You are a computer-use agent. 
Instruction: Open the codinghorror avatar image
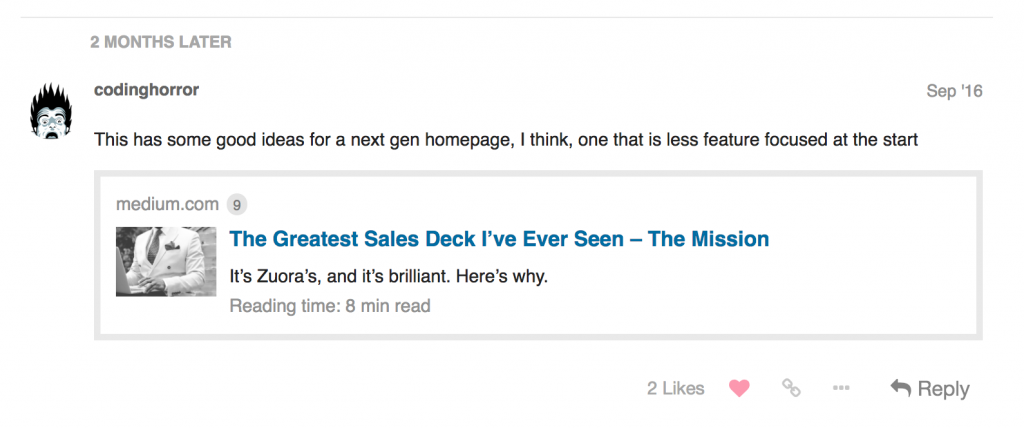(46, 111)
